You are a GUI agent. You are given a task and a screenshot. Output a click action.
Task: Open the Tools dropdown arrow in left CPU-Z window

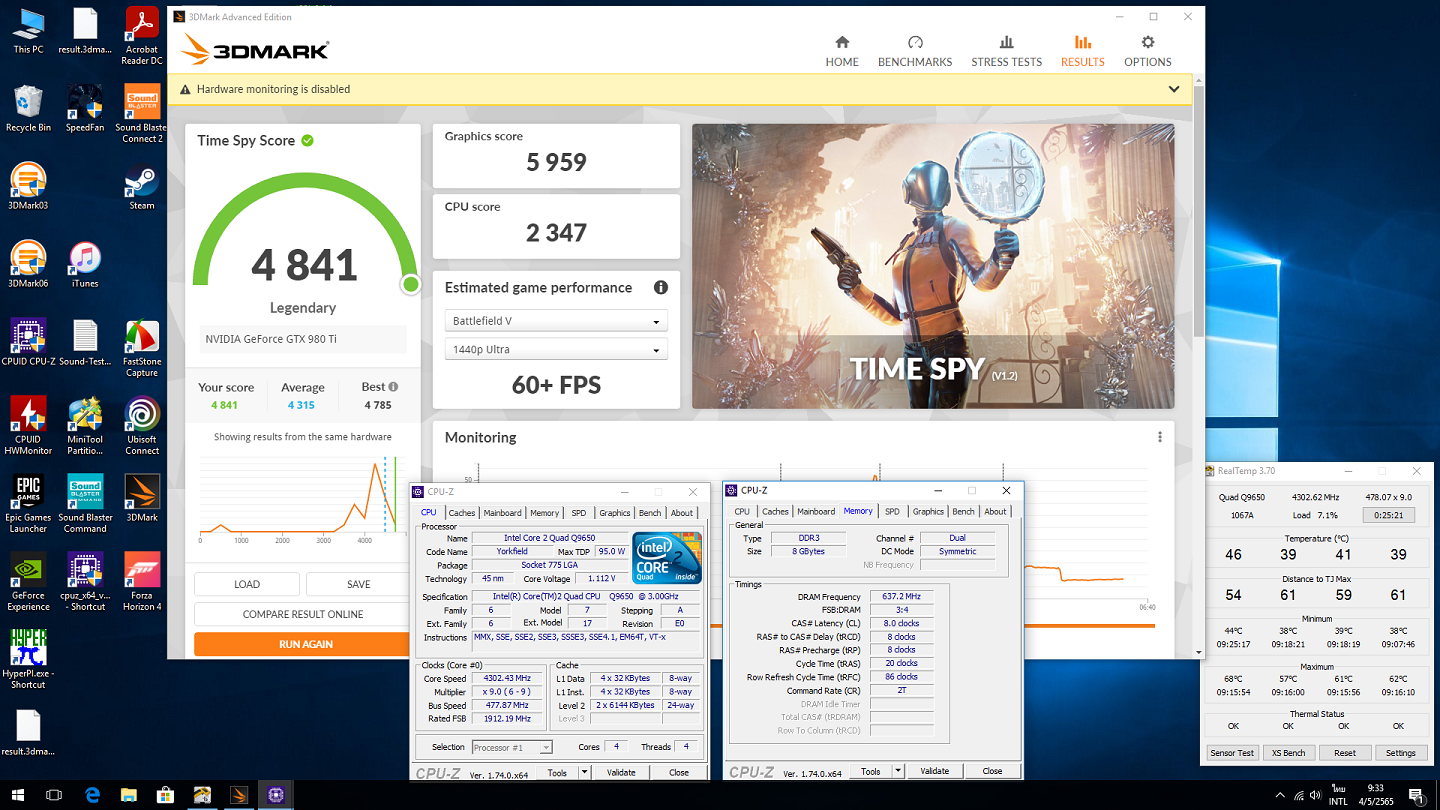586,772
